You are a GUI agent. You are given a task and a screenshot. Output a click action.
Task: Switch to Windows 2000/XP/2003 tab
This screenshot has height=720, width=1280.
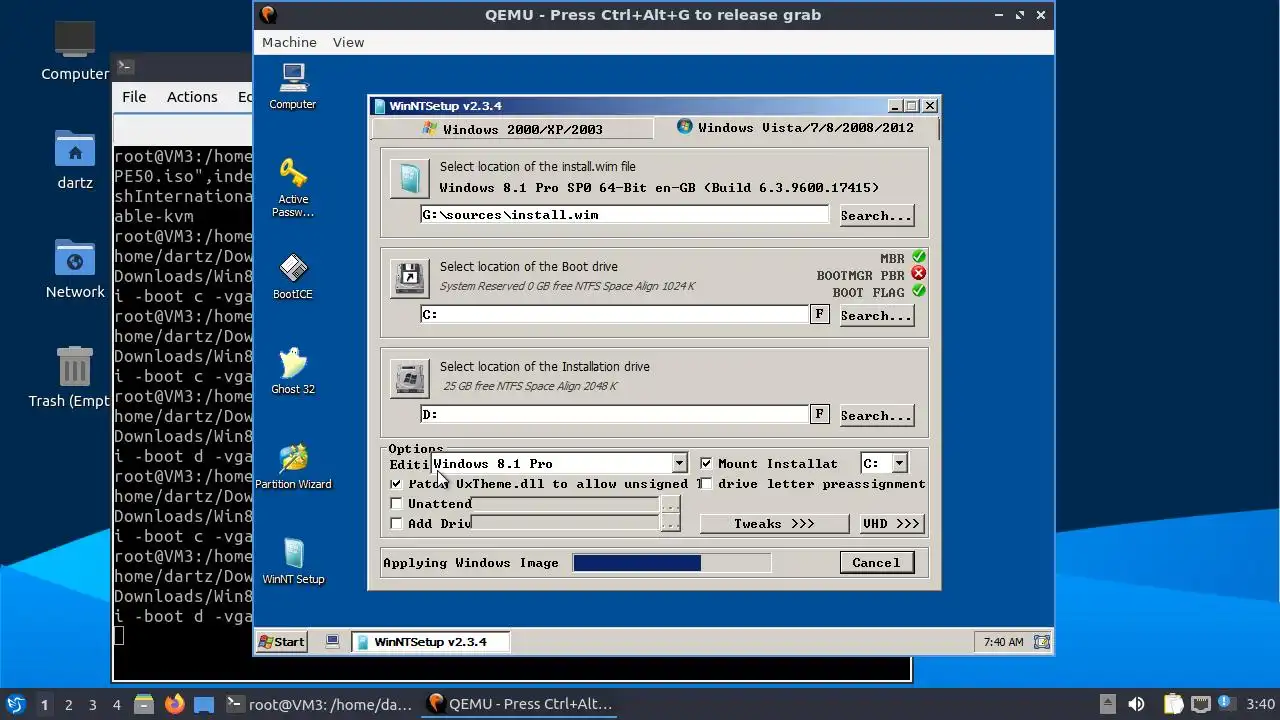click(x=512, y=129)
